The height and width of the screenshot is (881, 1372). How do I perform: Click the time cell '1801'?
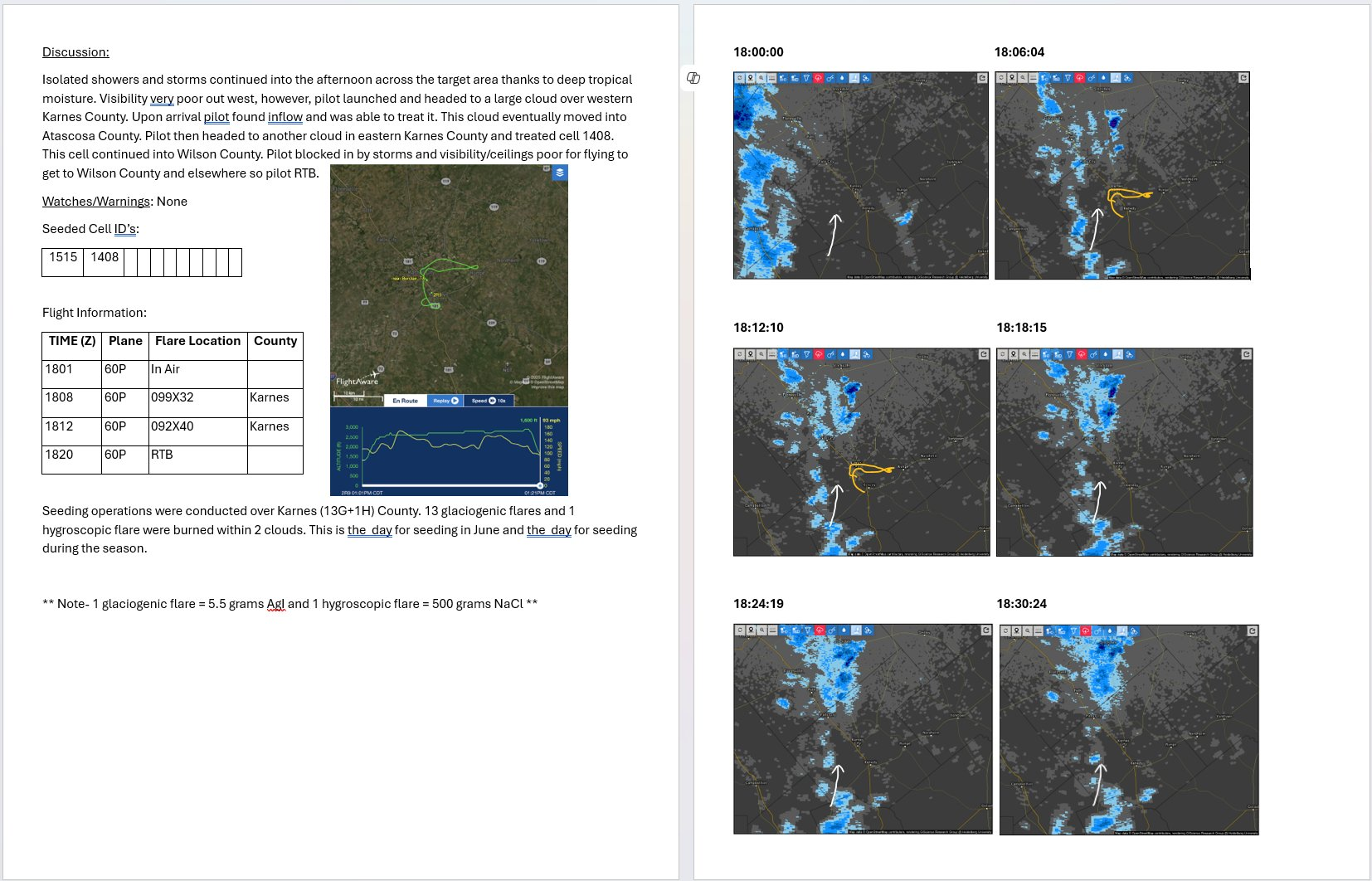72,374
